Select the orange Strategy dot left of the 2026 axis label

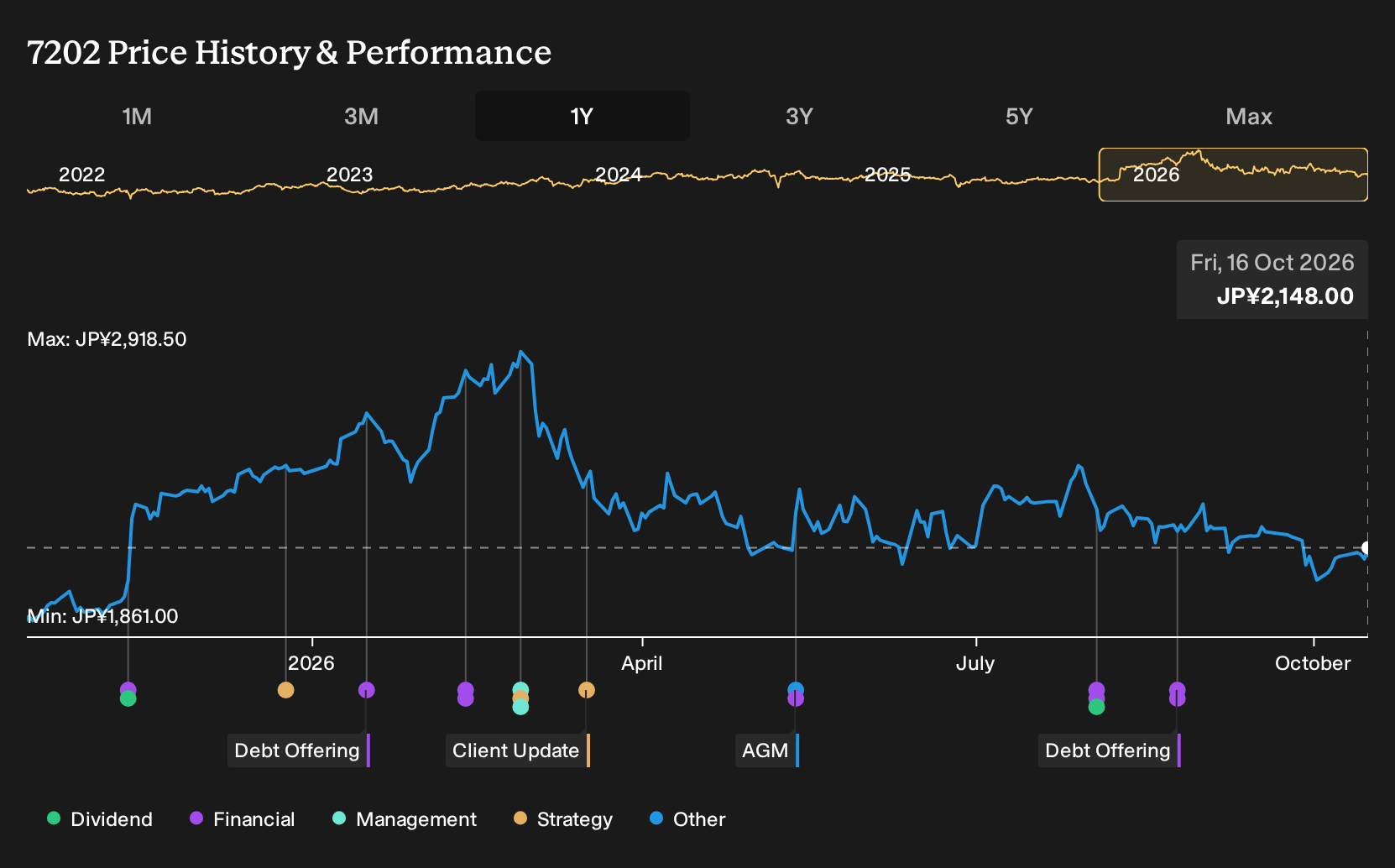click(x=285, y=690)
